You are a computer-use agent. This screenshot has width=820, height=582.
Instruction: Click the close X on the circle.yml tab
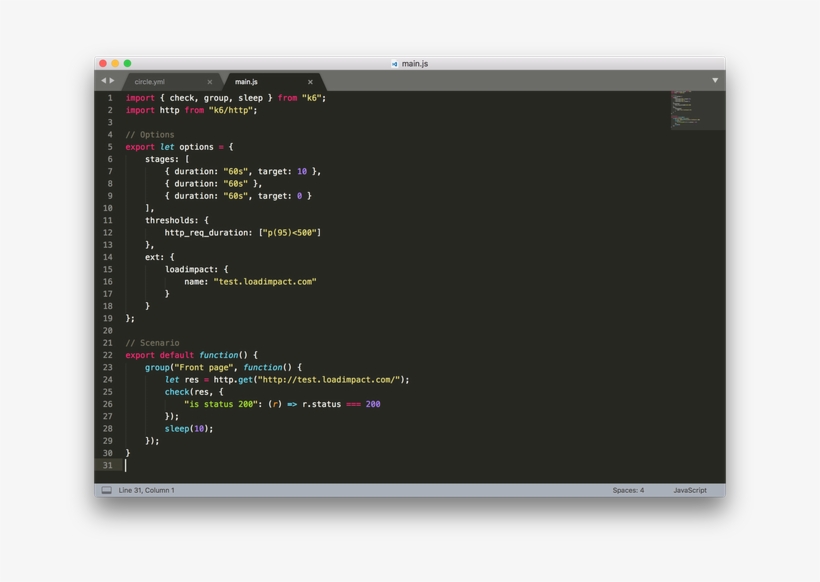pos(208,81)
